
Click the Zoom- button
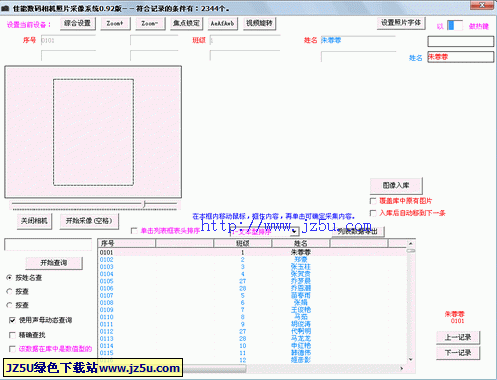[x=150, y=23]
